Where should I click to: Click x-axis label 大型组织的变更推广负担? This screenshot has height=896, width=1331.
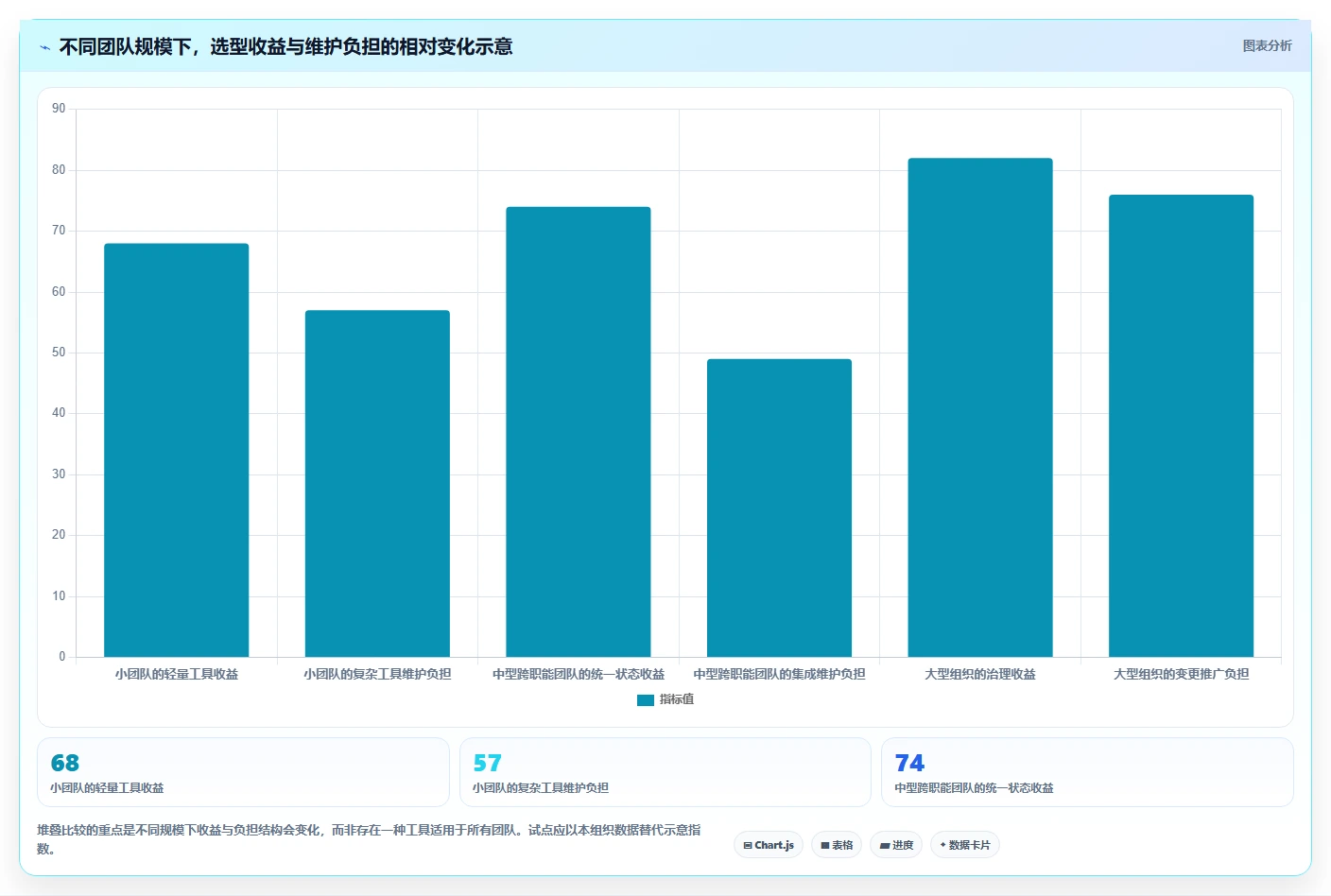pos(1181,674)
